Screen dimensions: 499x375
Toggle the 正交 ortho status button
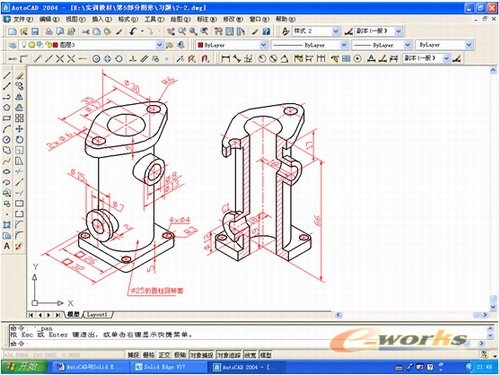tap(164, 355)
